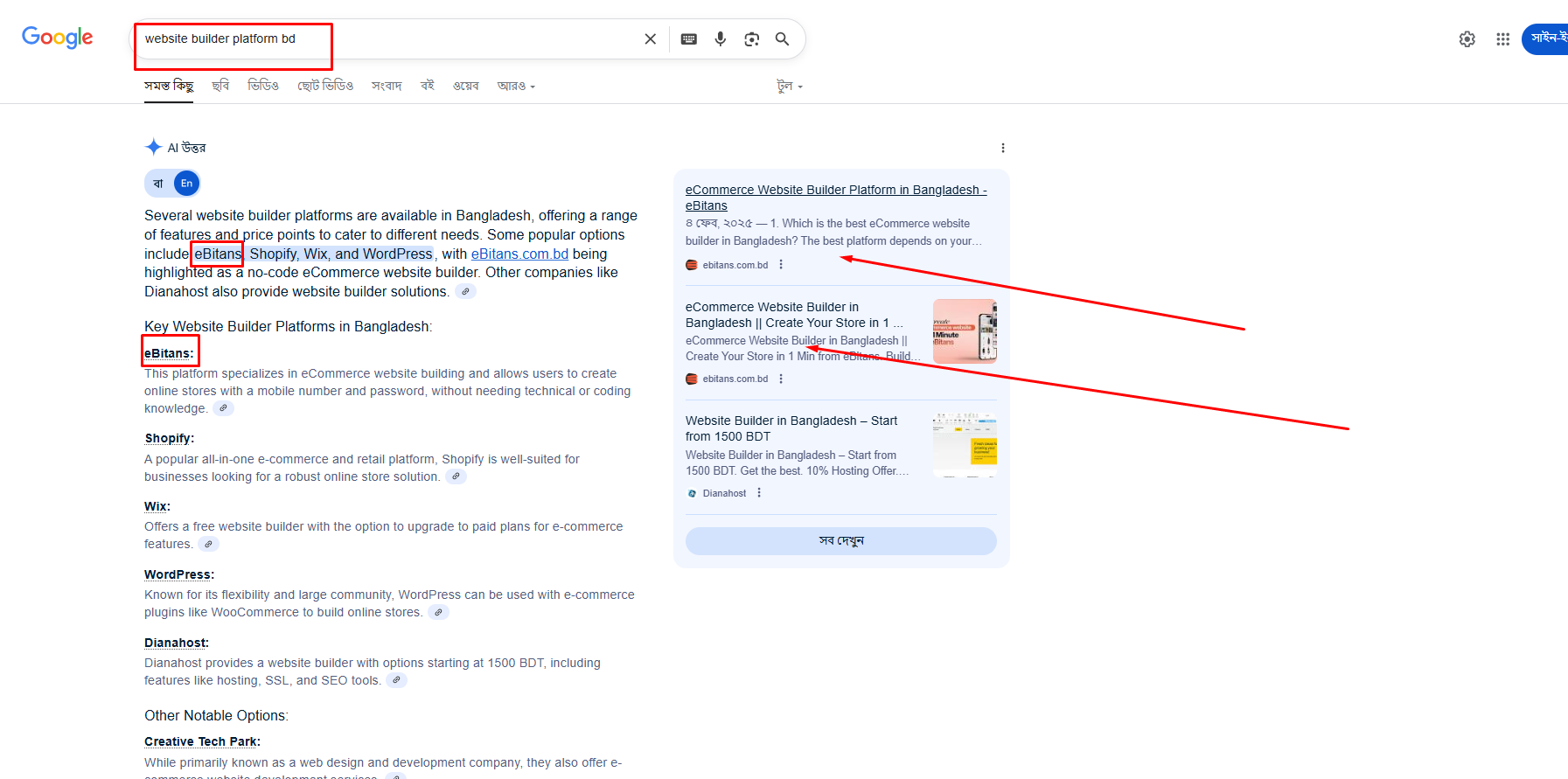The image size is (1568, 779).
Task: Click the Google logo
Action: click(58, 38)
